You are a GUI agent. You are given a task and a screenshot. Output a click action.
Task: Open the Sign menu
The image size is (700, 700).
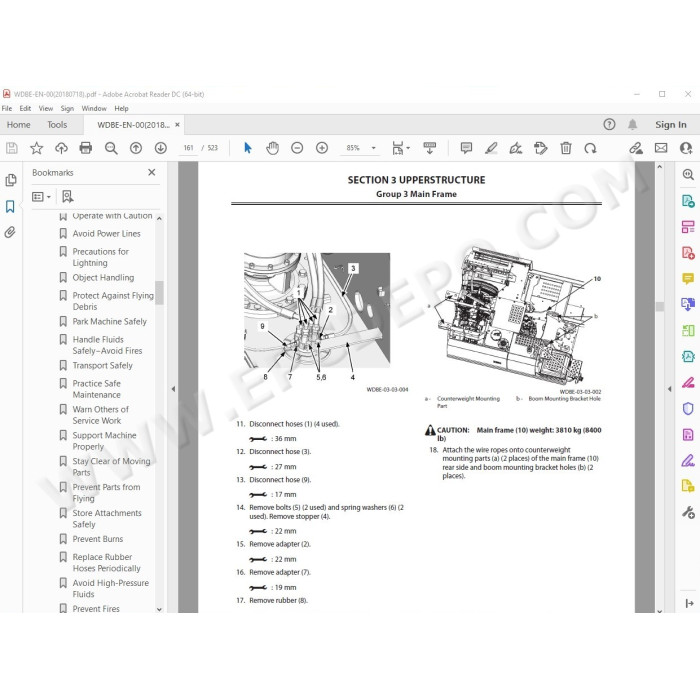[67, 108]
